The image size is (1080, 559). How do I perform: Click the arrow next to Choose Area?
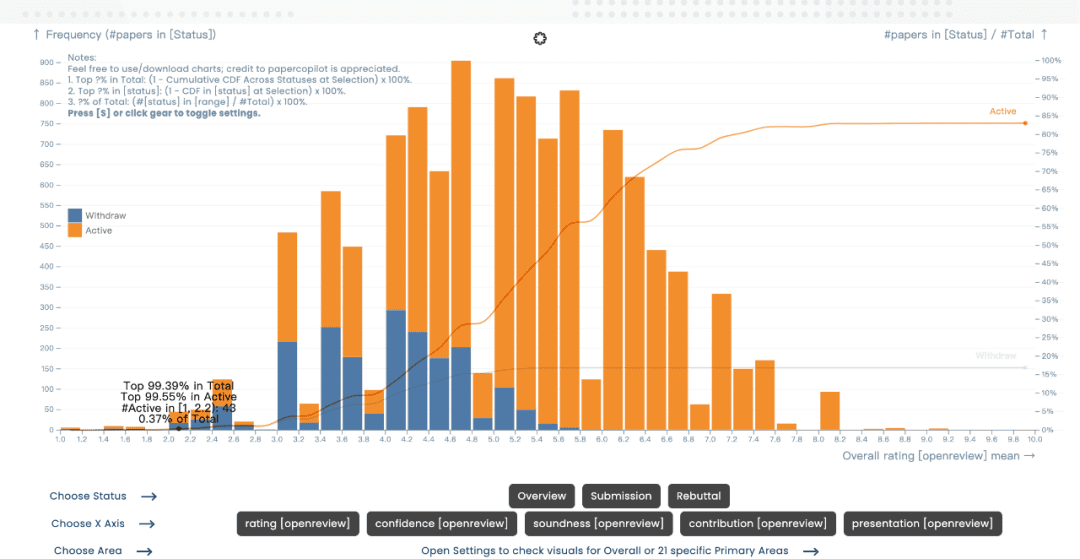point(144,551)
